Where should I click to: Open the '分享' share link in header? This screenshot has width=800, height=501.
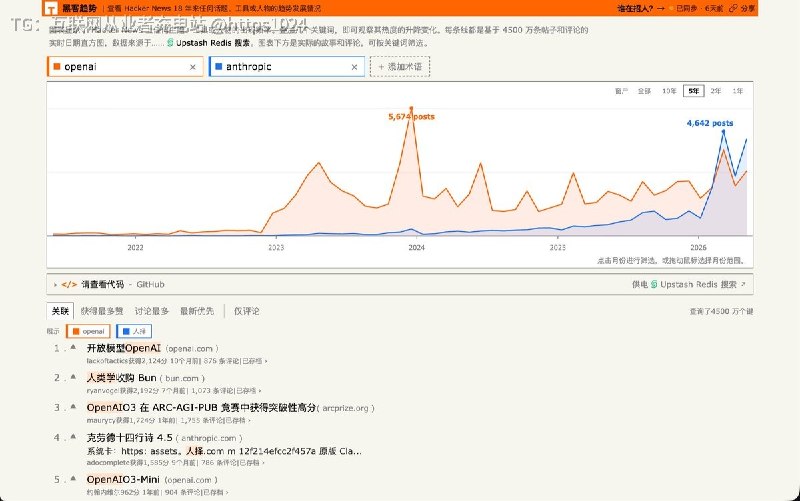point(748,8)
